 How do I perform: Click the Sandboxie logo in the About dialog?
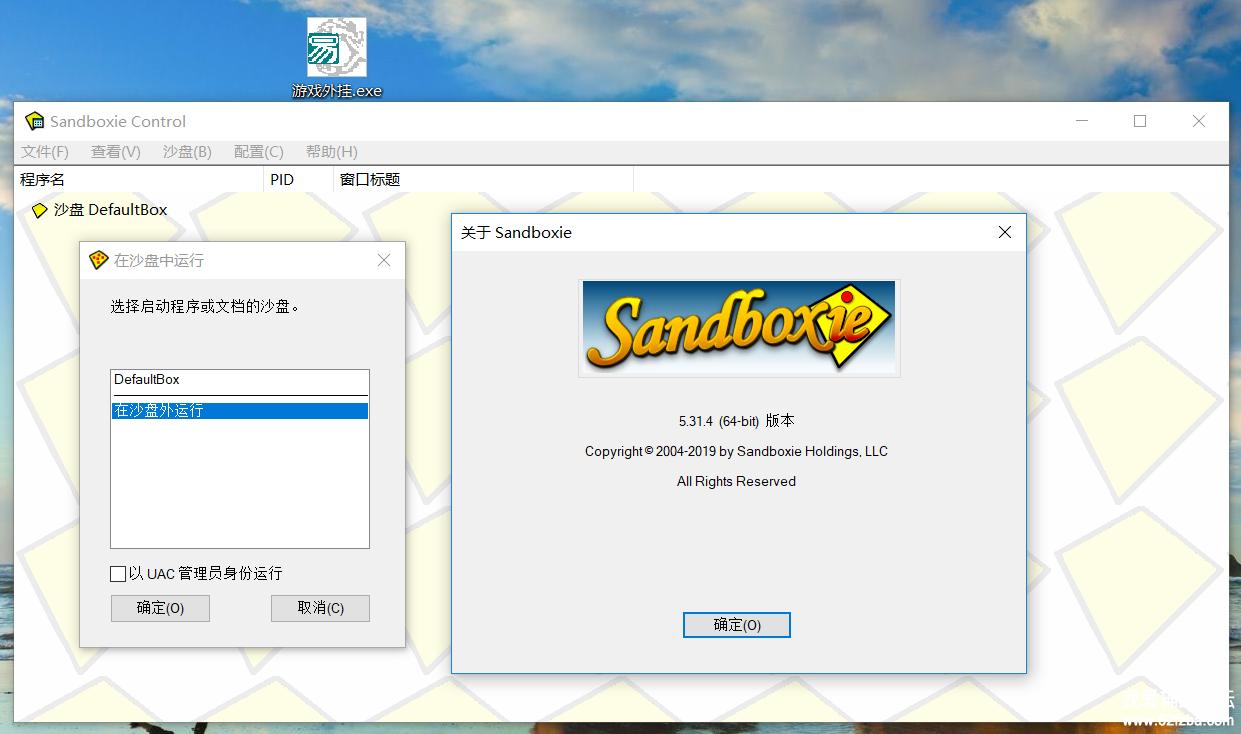(x=739, y=328)
